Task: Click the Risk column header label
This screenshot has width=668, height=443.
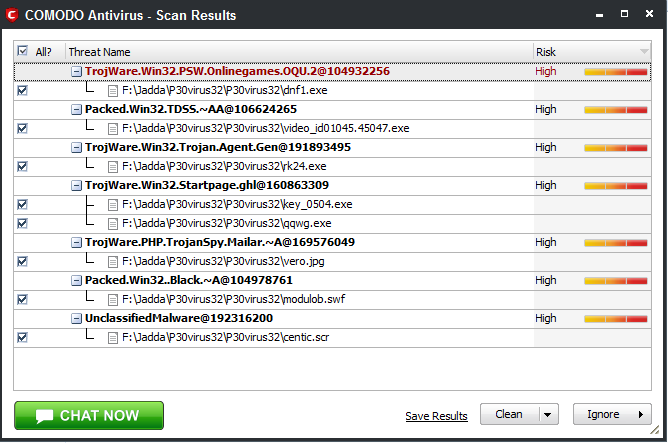Action: click(546, 52)
